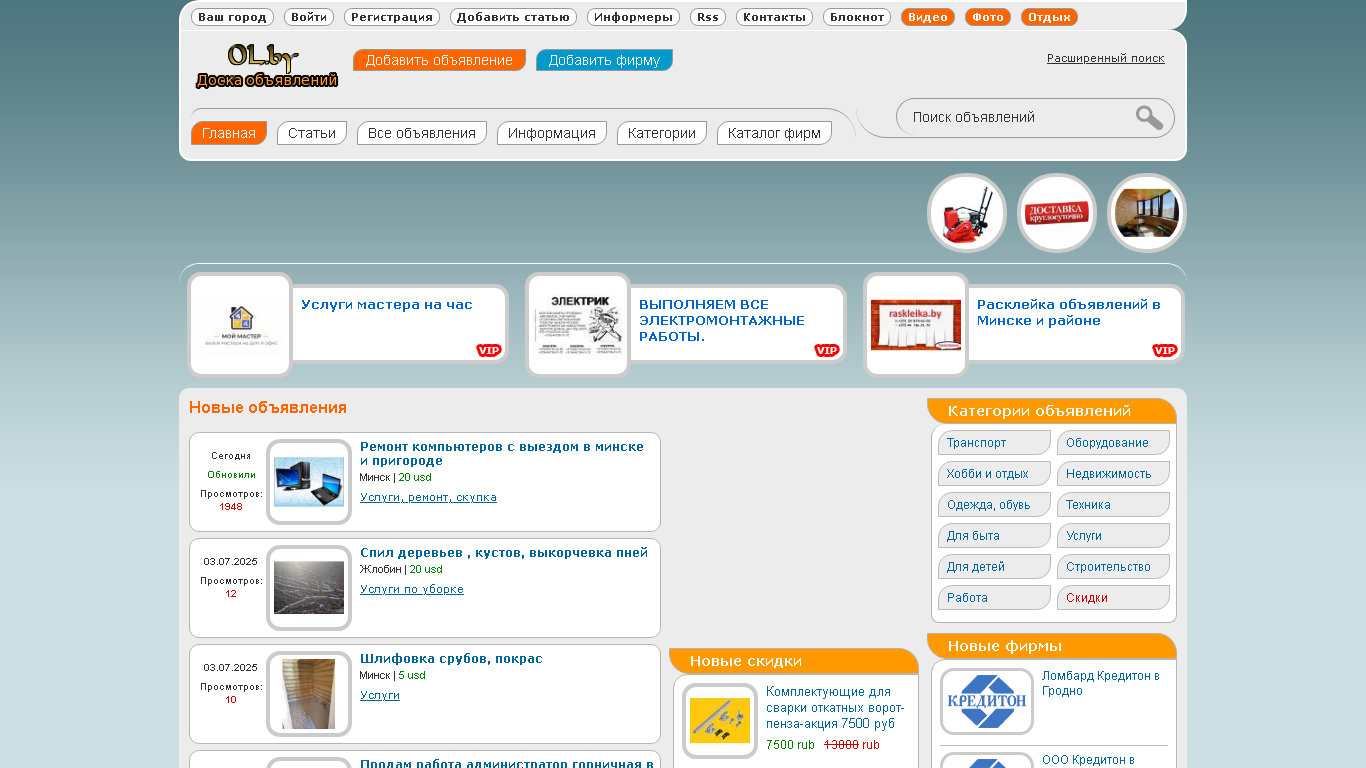Click the Добавить фирму button
This screenshot has height=768, width=1366.
604,60
